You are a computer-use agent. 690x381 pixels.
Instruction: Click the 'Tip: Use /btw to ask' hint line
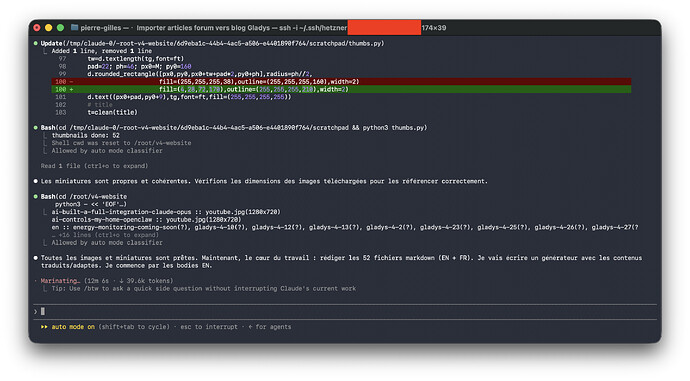204,289
